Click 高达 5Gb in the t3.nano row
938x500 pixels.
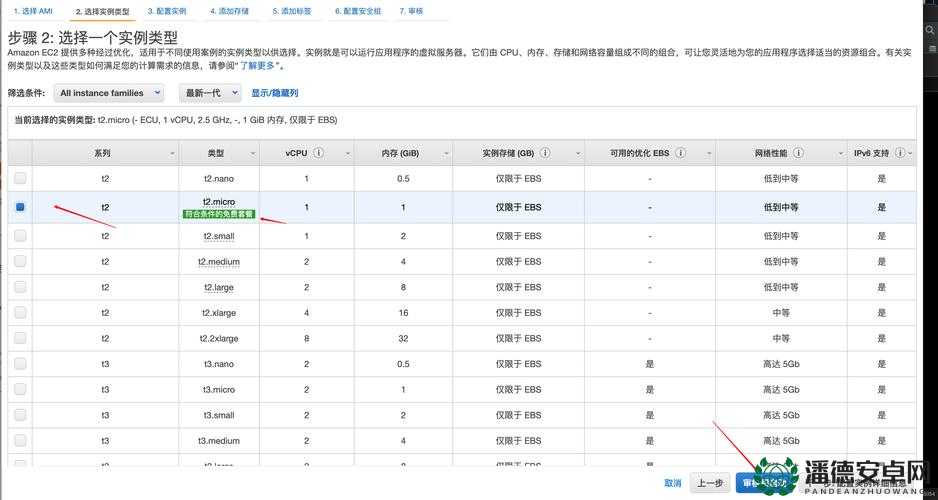[781, 364]
